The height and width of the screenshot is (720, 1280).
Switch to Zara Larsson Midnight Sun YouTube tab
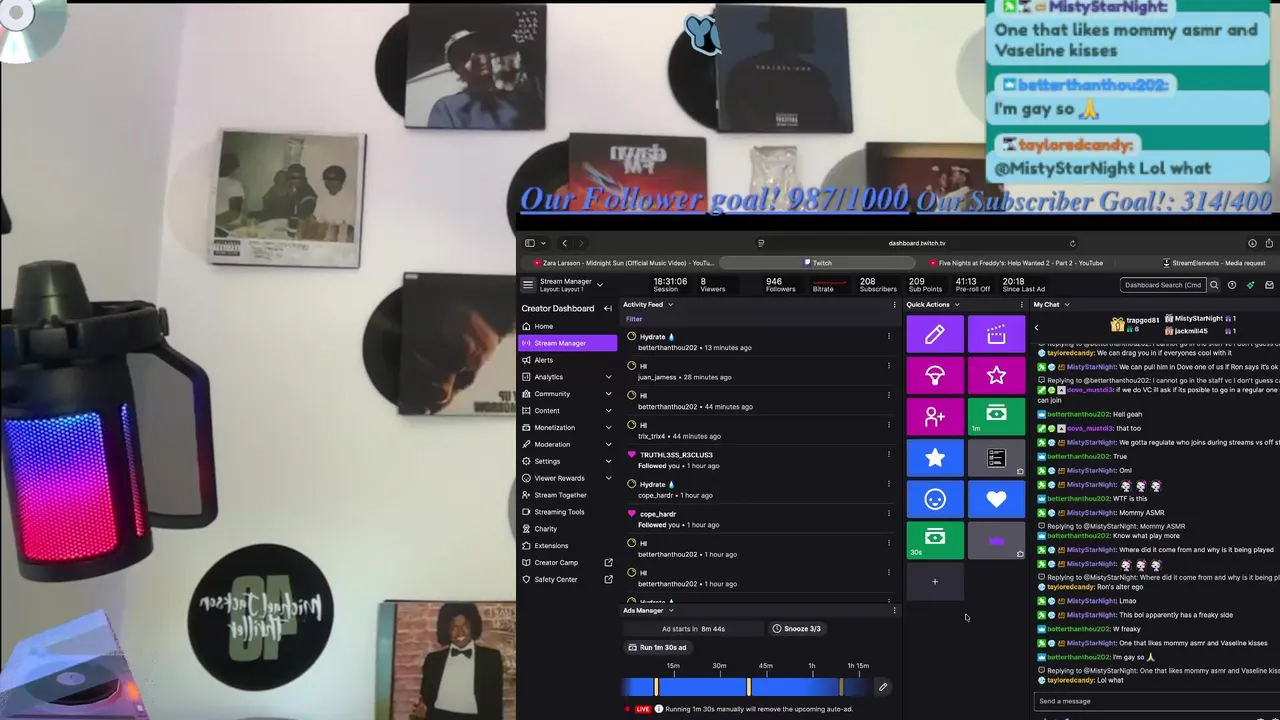click(624, 263)
